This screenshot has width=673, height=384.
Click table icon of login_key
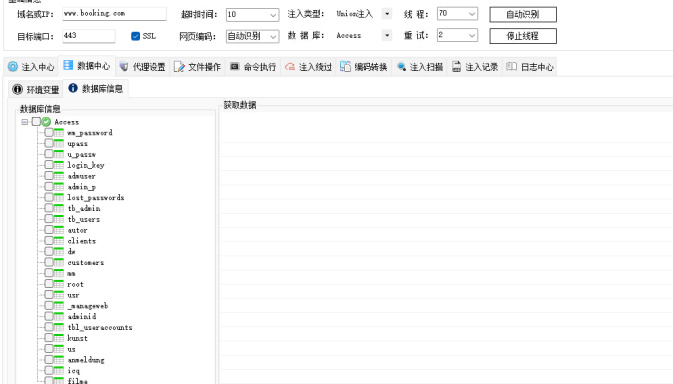coord(59,165)
